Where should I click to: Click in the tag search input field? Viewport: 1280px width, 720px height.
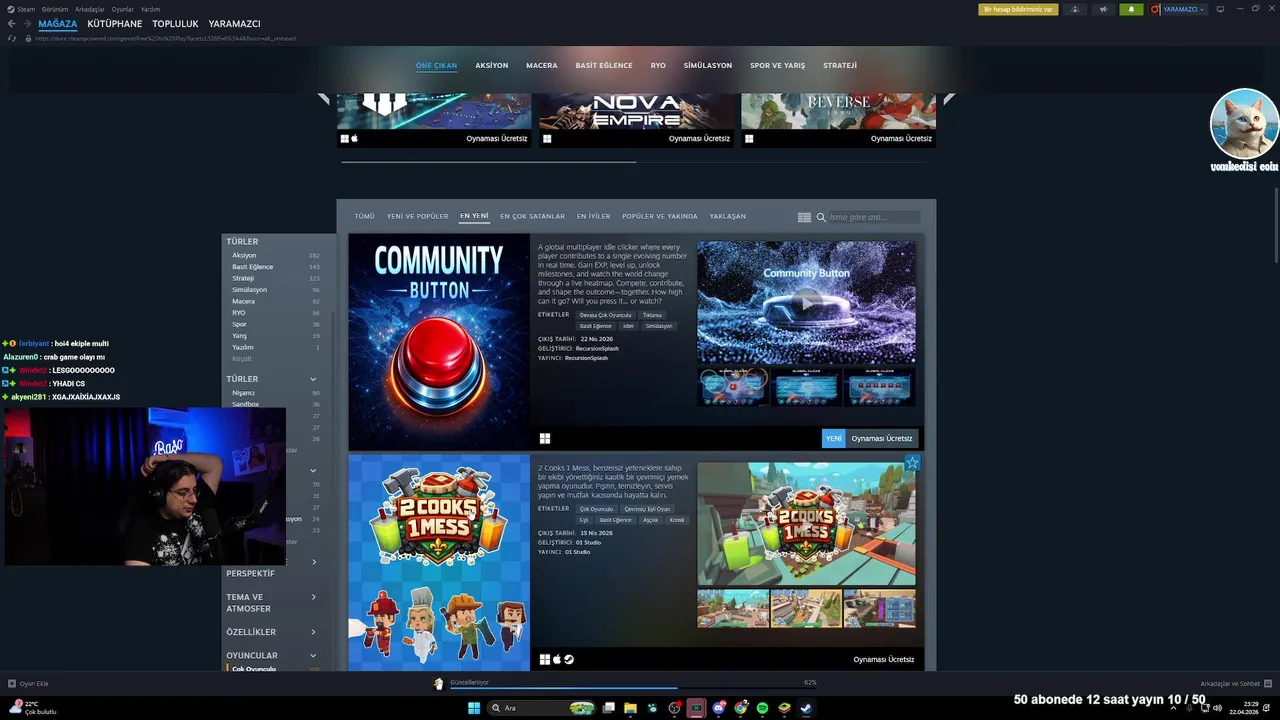[x=874, y=217]
